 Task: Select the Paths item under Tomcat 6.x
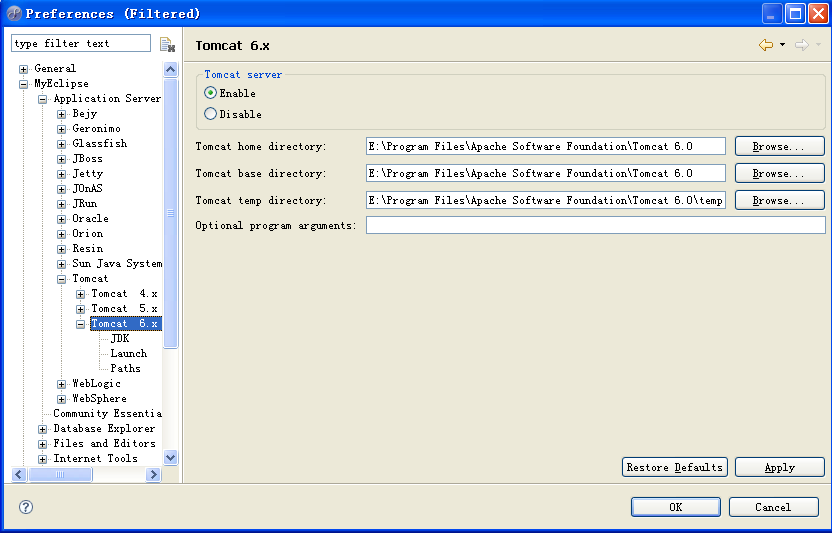coord(125,368)
